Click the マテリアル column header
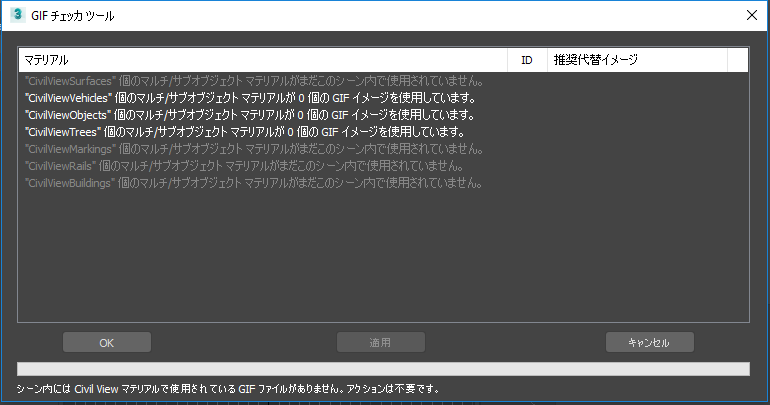The image size is (770, 405). coord(263,60)
